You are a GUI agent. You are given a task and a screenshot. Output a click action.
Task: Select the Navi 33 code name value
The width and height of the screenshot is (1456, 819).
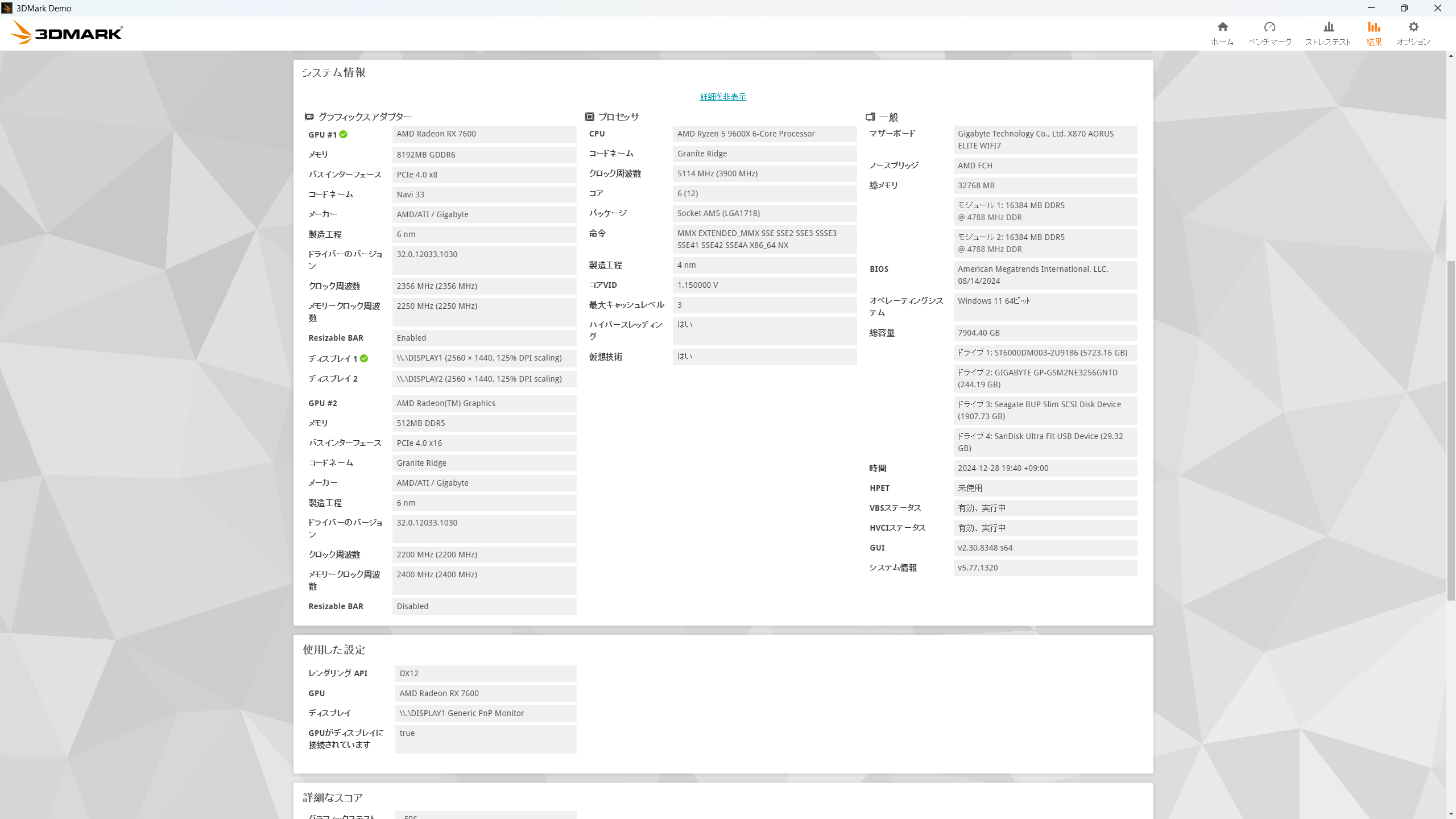[484, 195]
